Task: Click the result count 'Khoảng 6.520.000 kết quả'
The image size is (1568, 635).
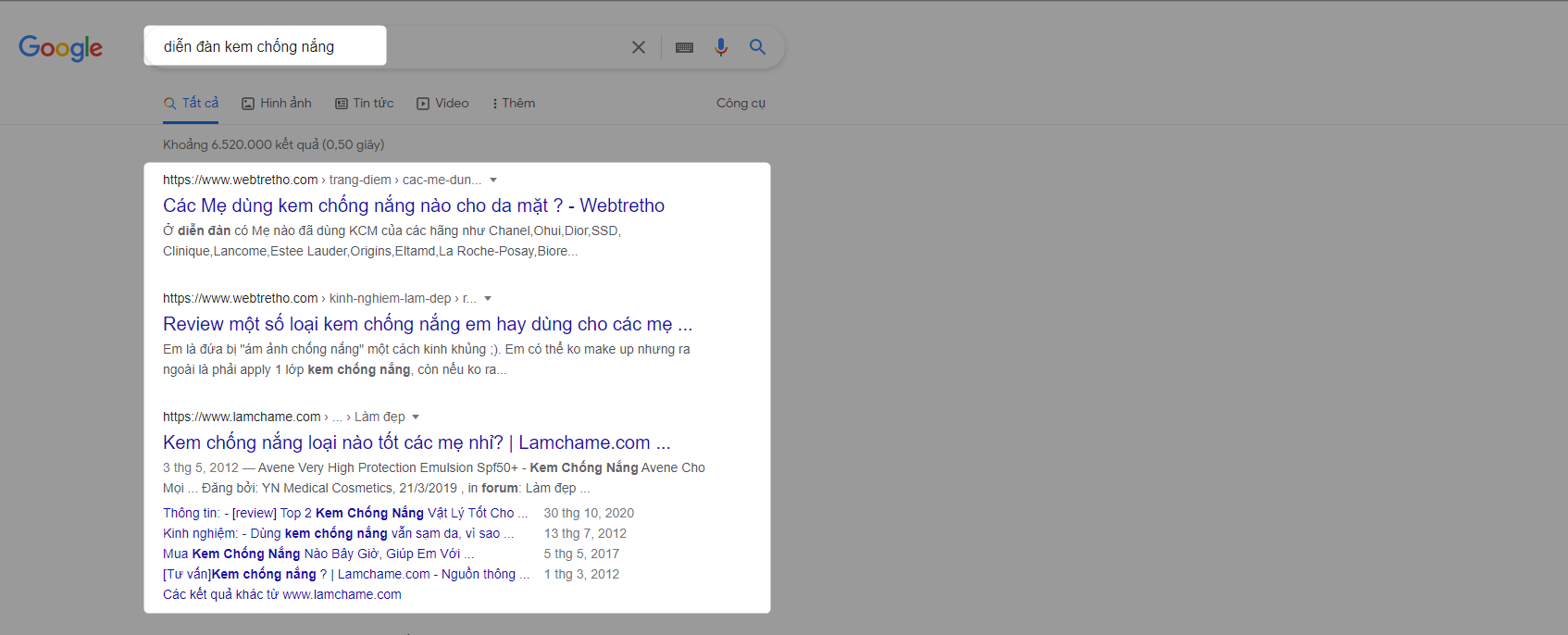Action: [x=274, y=144]
